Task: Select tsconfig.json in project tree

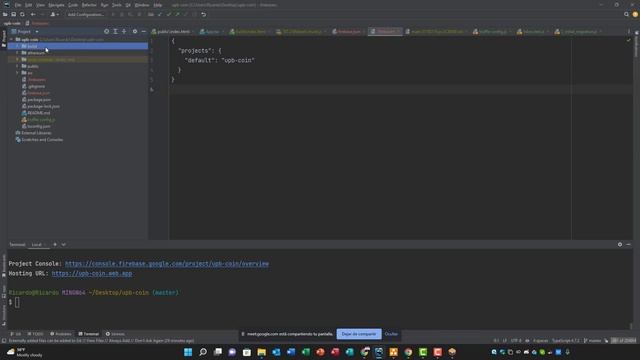Action: coord(39,126)
